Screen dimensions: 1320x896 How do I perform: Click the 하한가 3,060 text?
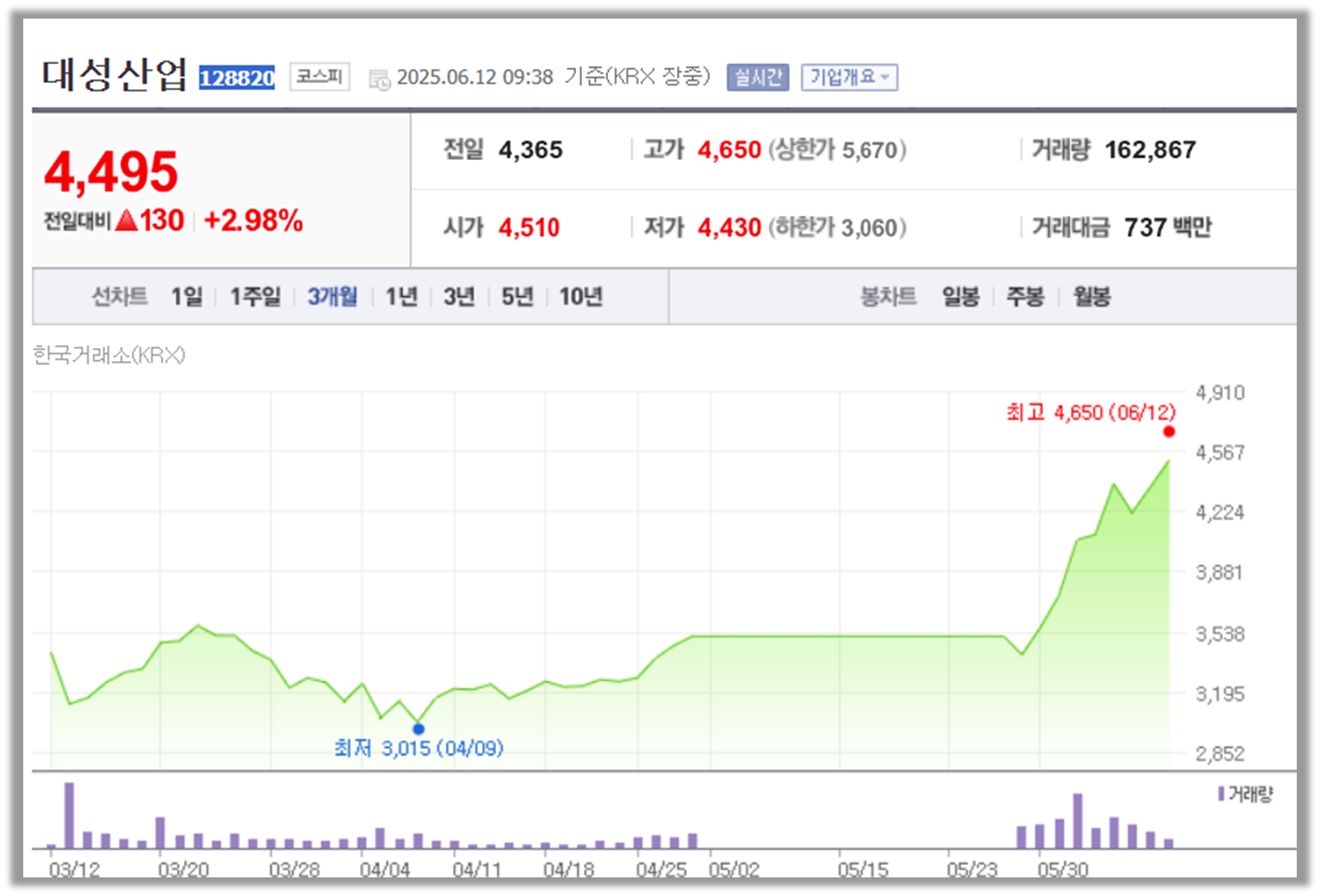(x=837, y=228)
